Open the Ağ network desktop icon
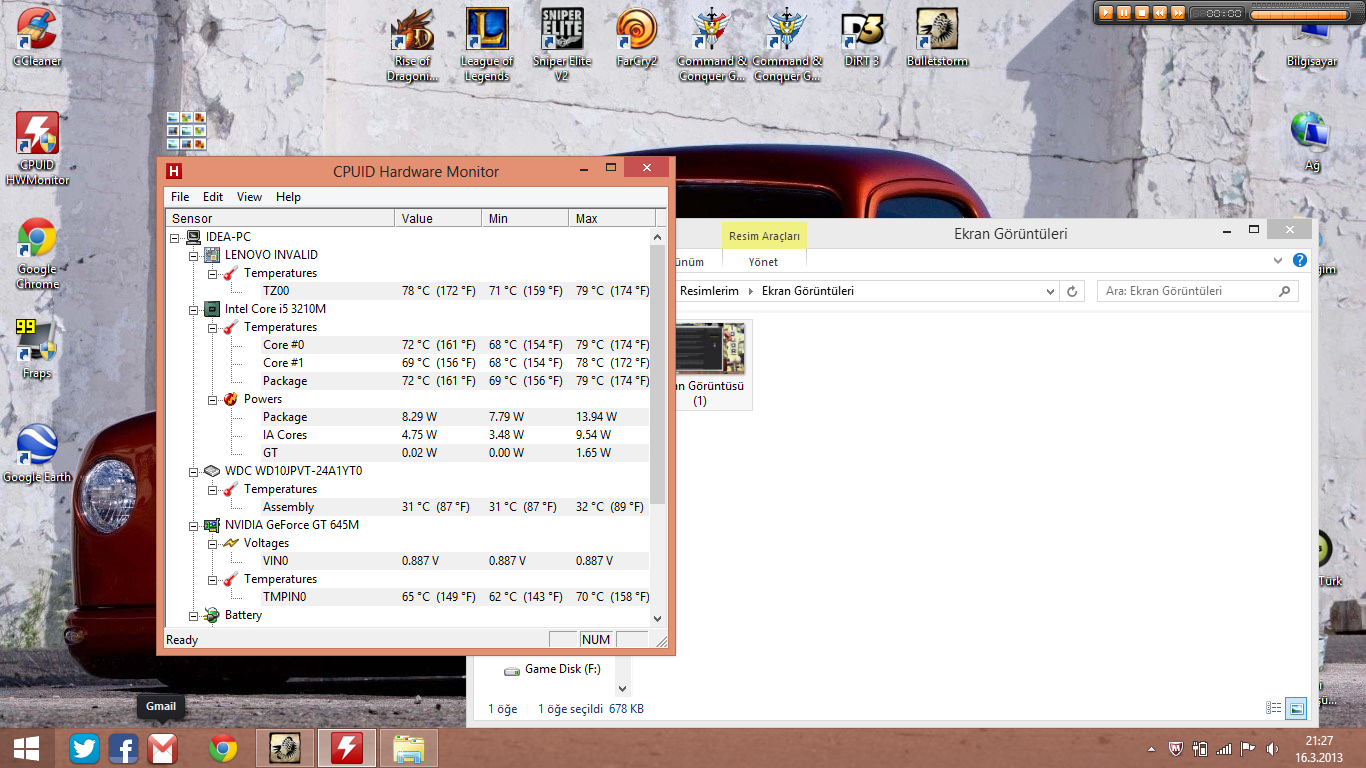The height and width of the screenshot is (768, 1366). click(1311, 141)
